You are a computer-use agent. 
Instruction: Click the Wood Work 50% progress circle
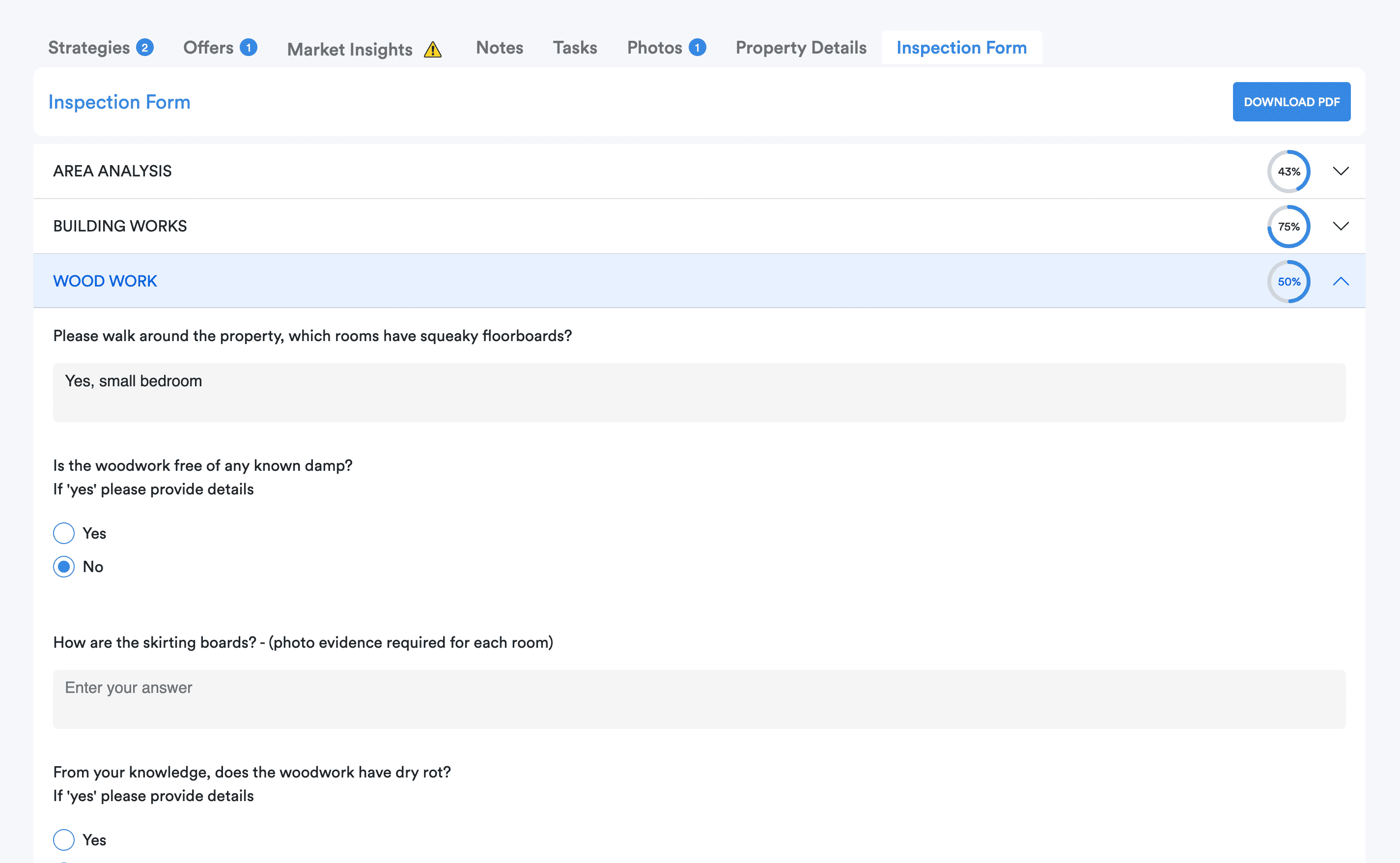(x=1288, y=282)
